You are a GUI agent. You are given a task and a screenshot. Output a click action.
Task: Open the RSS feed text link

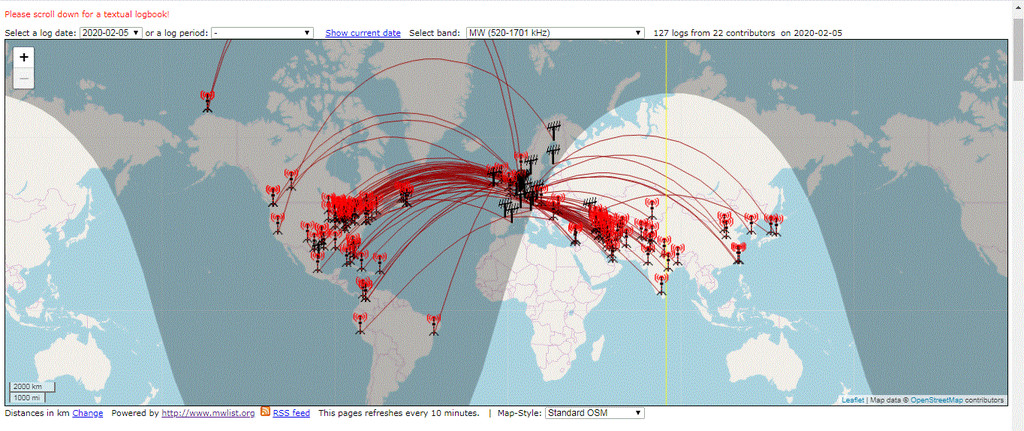[x=291, y=413]
